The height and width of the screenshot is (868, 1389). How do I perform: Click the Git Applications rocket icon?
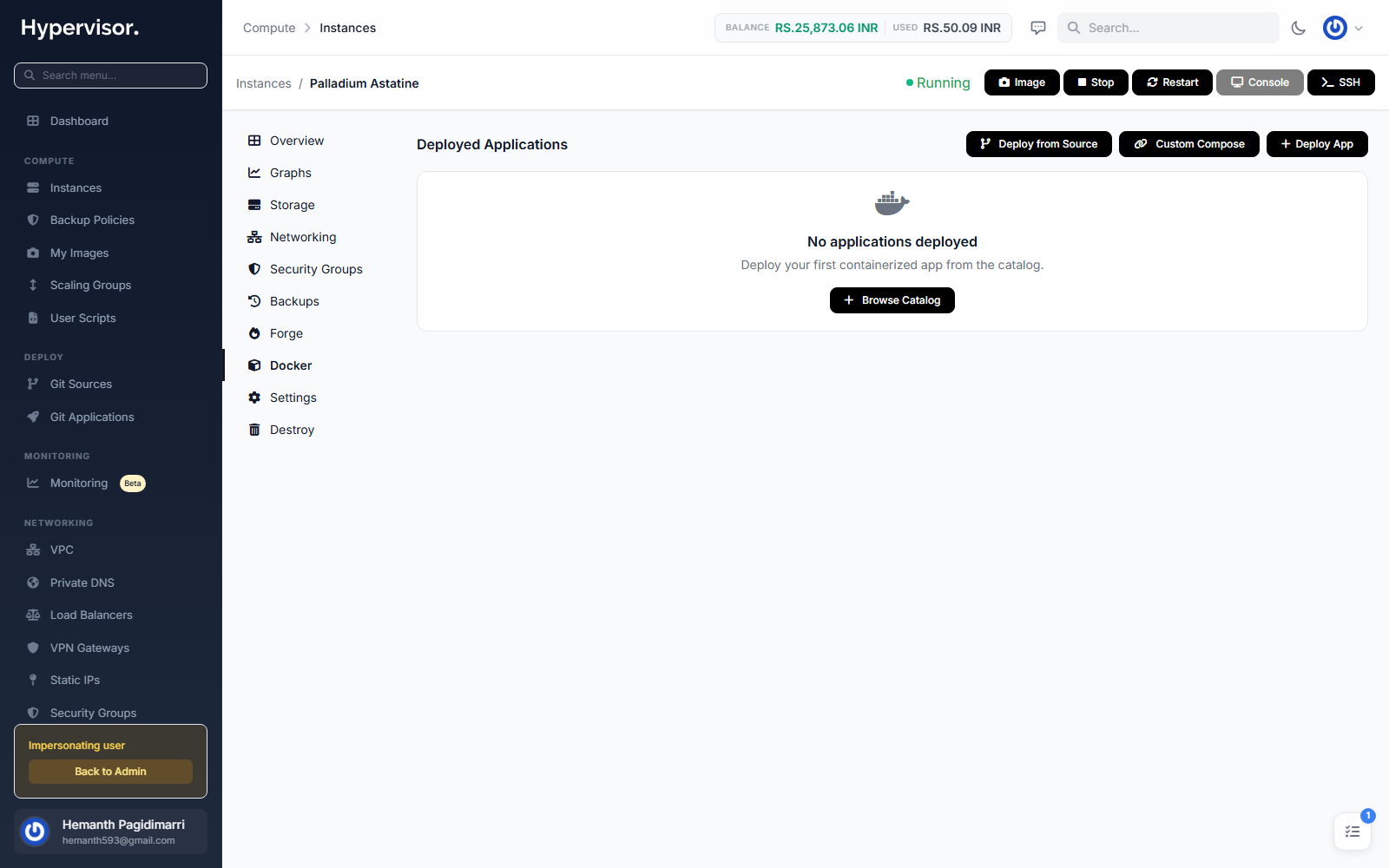[33, 417]
